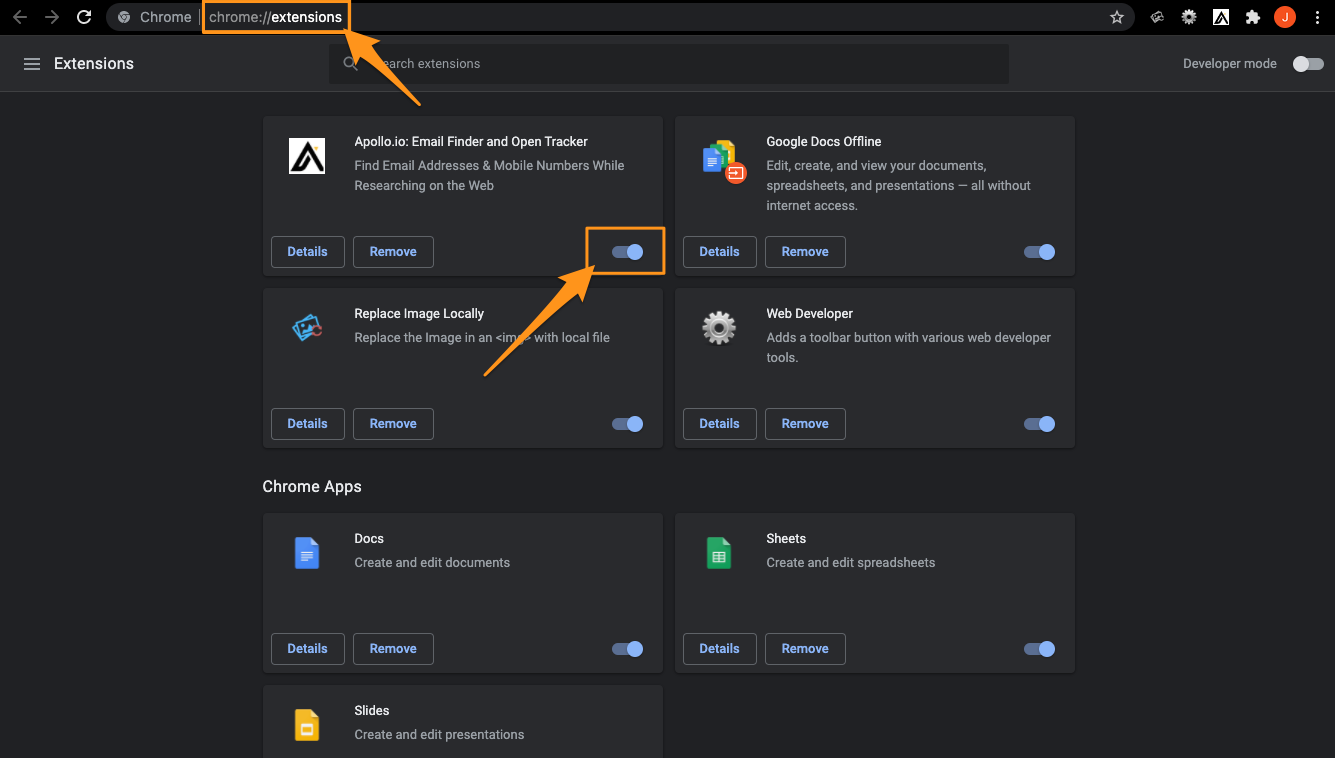Bookmark this page with the star icon

pyautogui.click(x=1117, y=17)
